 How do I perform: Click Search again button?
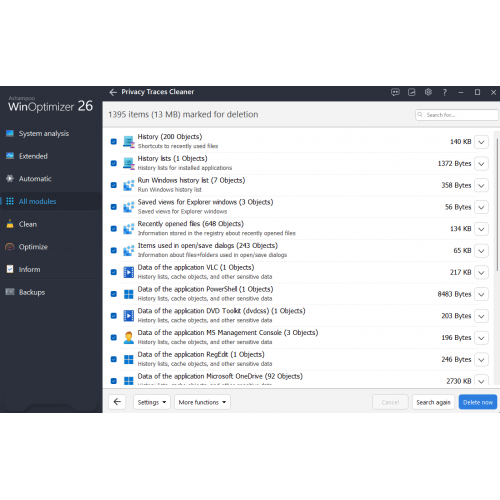pos(433,402)
